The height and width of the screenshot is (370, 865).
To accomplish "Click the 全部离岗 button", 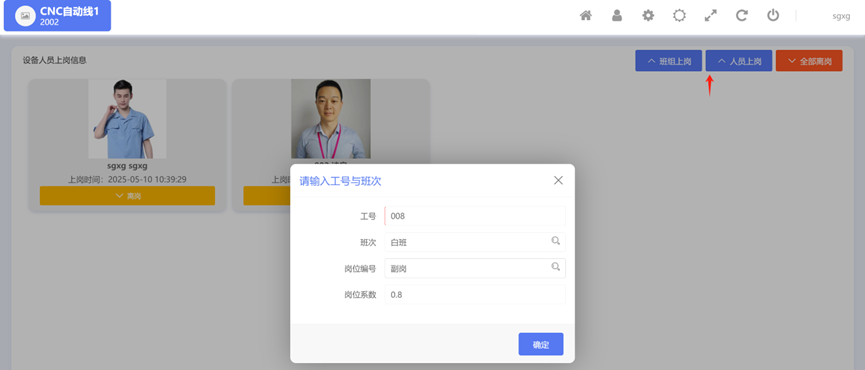I will [809, 61].
